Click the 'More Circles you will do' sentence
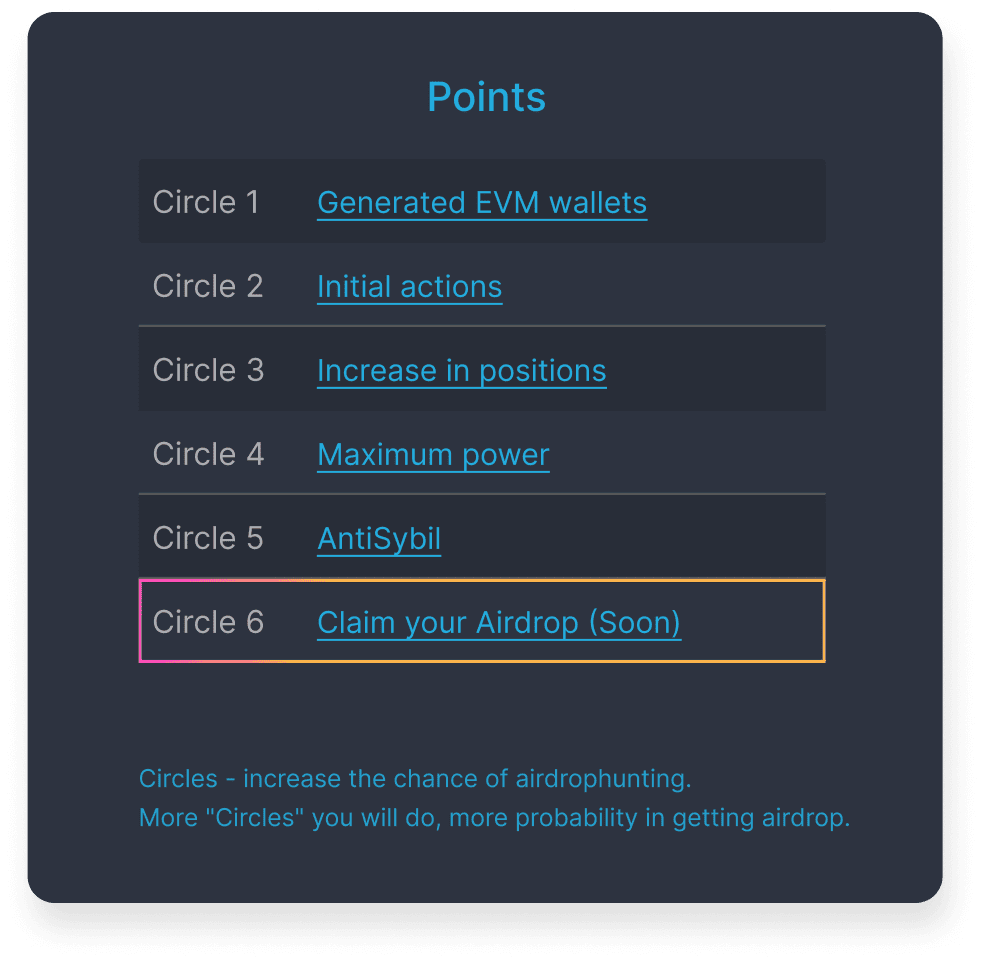The image size is (983, 959). click(494, 818)
